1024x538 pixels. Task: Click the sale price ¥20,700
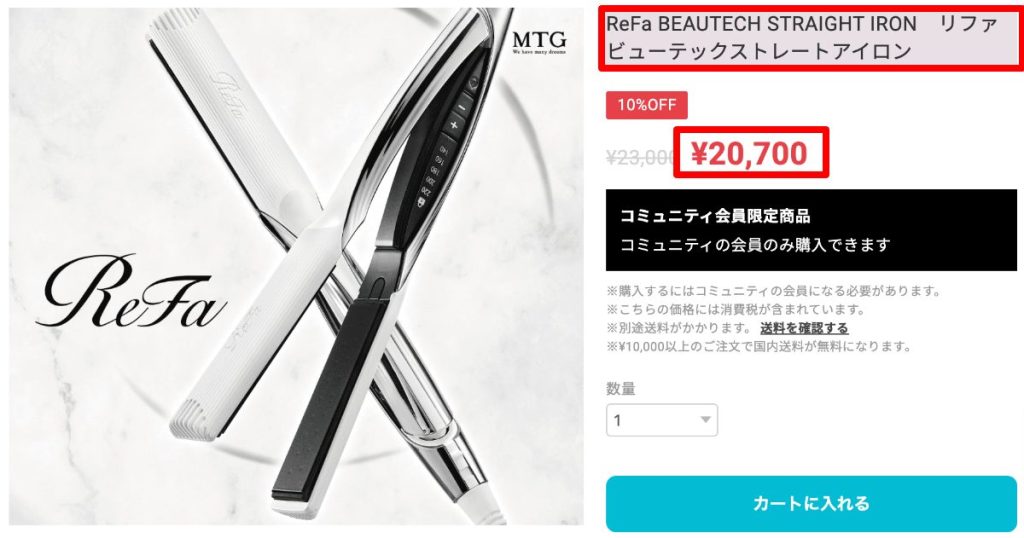tap(750, 153)
